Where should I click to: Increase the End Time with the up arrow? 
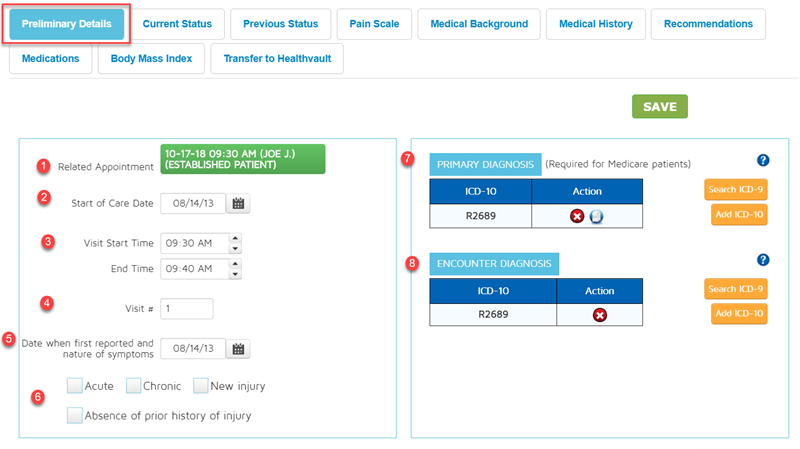235,263
